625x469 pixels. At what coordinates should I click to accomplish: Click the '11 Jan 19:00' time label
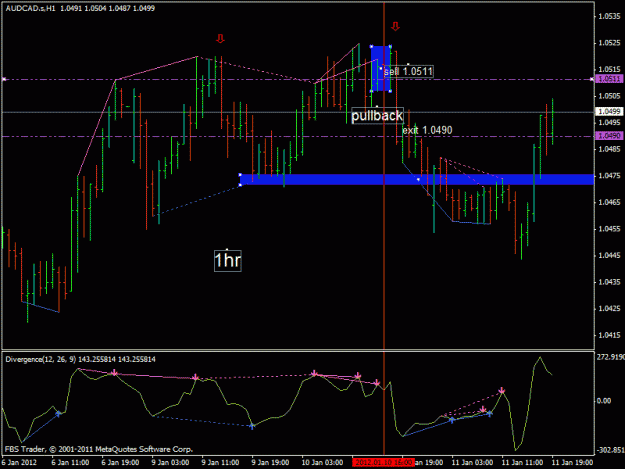[x=572, y=462]
